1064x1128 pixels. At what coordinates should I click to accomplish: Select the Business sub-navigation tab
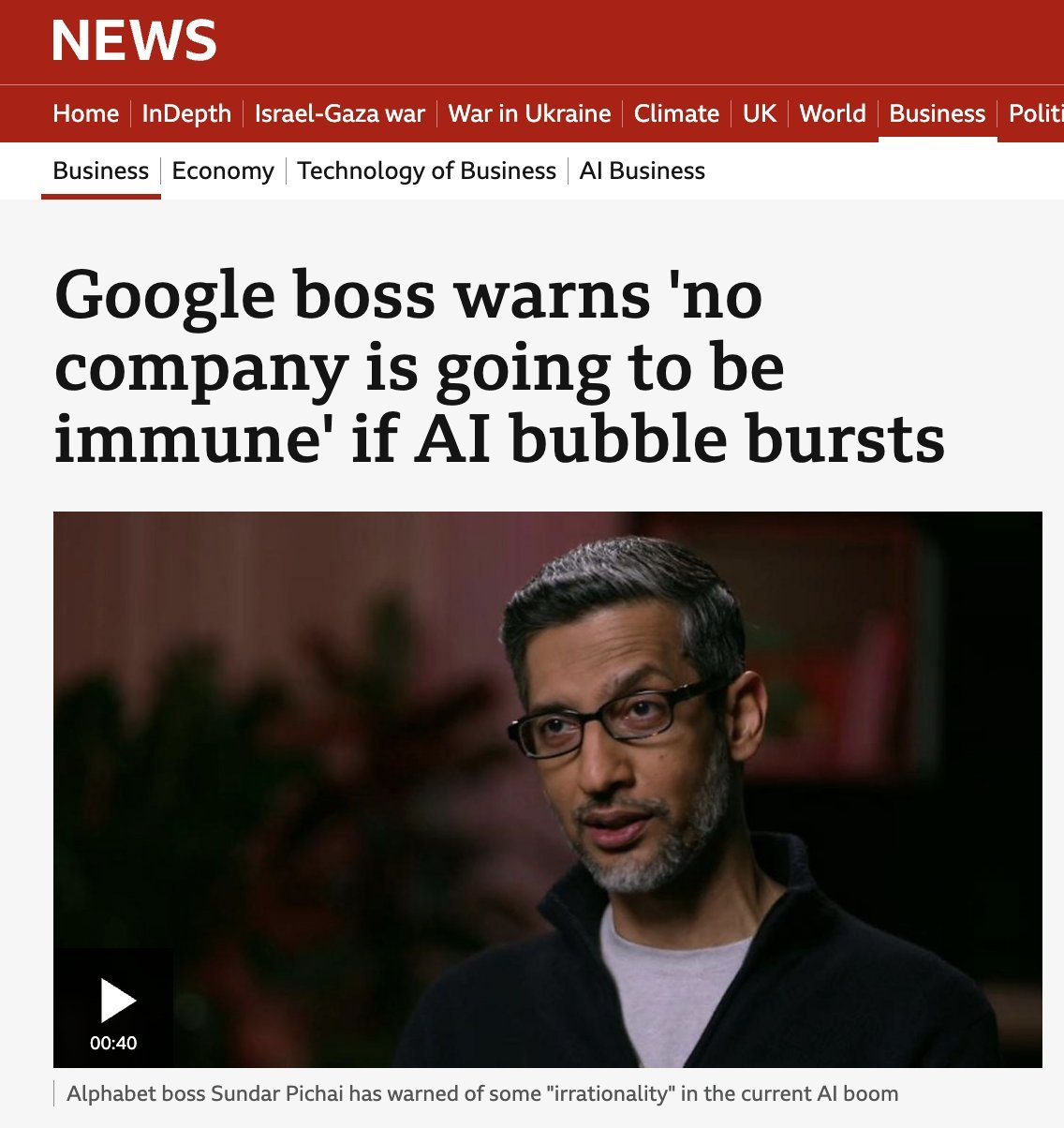(x=100, y=171)
